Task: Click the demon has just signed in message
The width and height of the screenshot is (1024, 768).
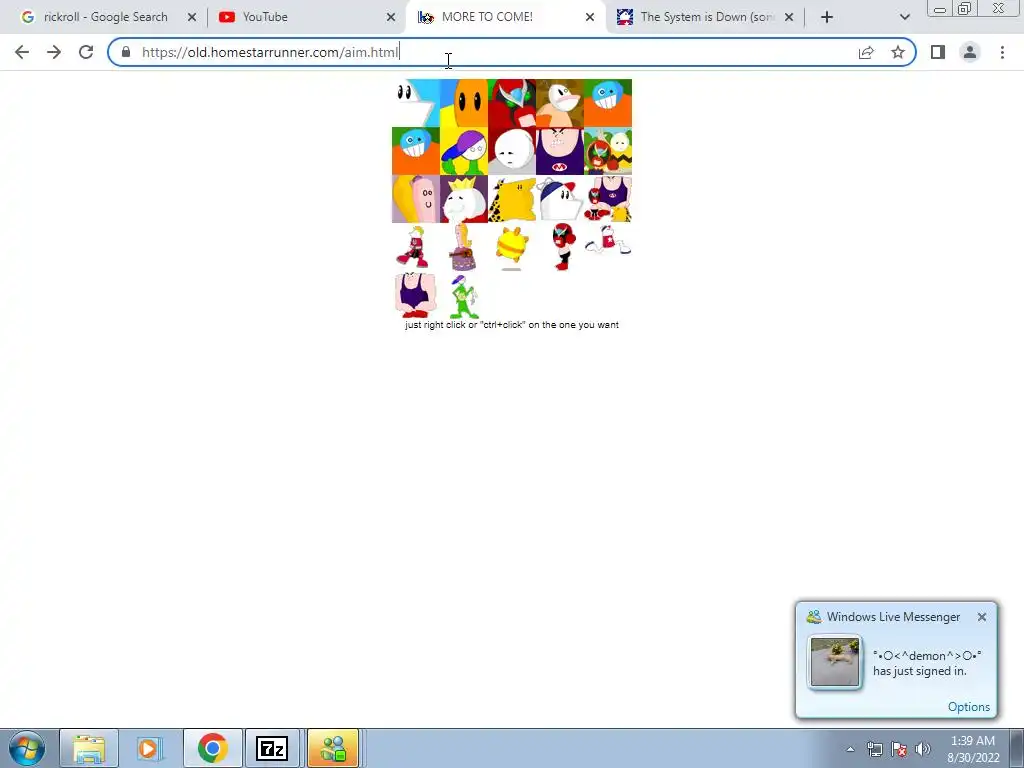Action: (927, 663)
